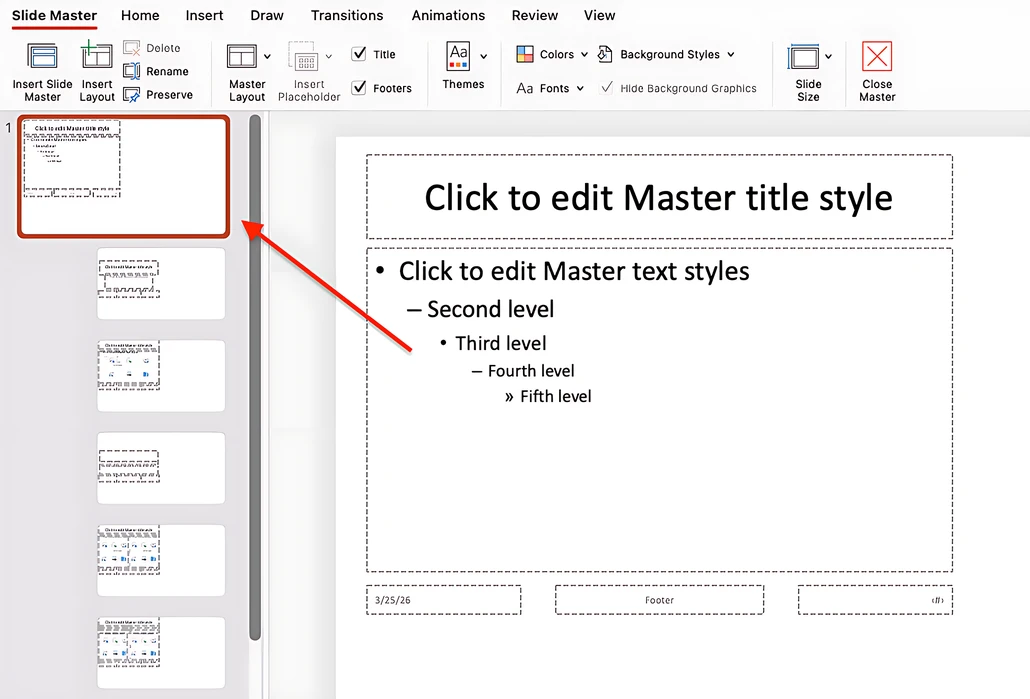This screenshot has height=699, width=1030.
Task: Click the Rename icon
Action: click(x=131, y=71)
